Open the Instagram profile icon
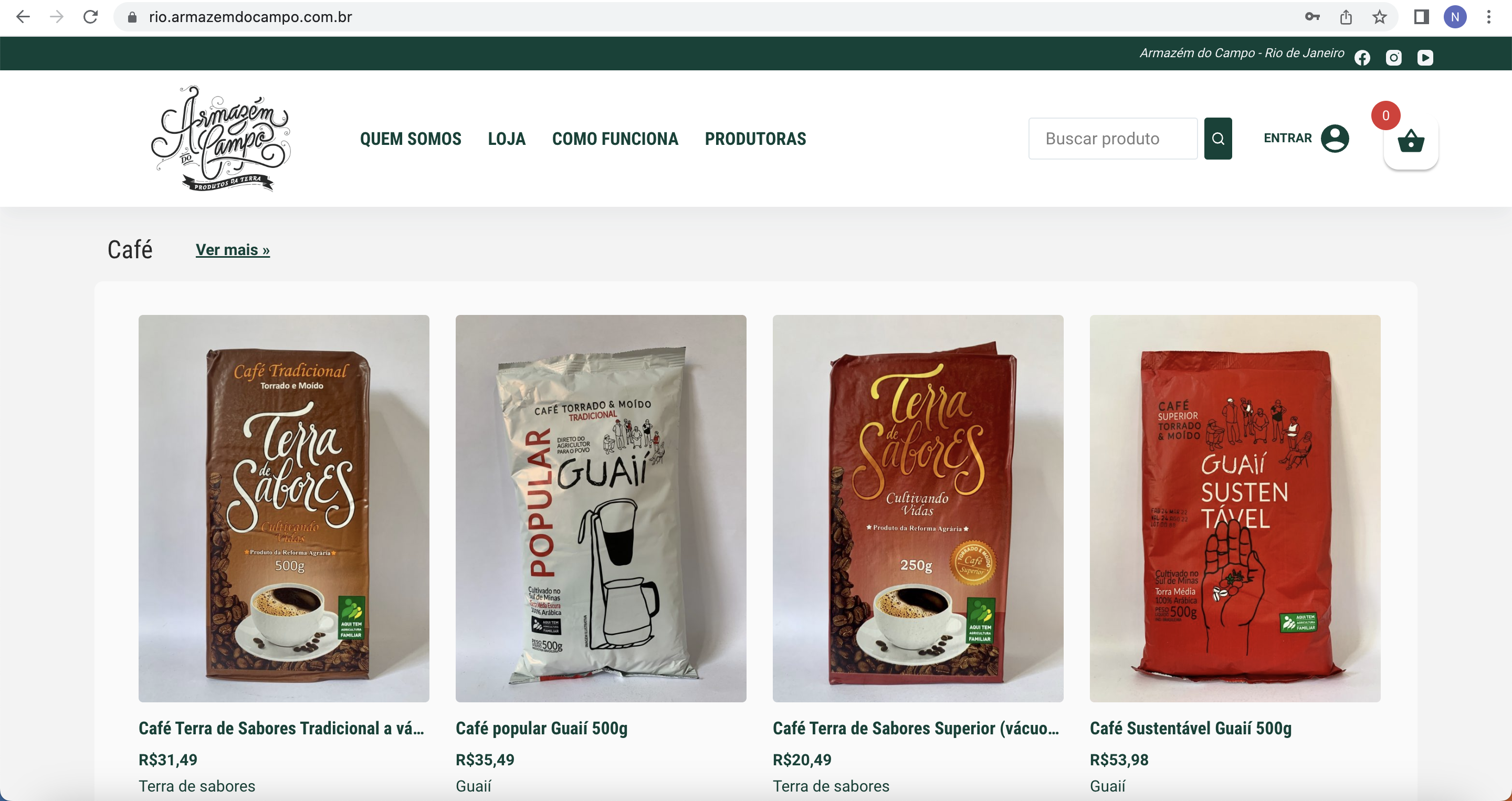The image size is (1512, 801). pos(1393,57)
